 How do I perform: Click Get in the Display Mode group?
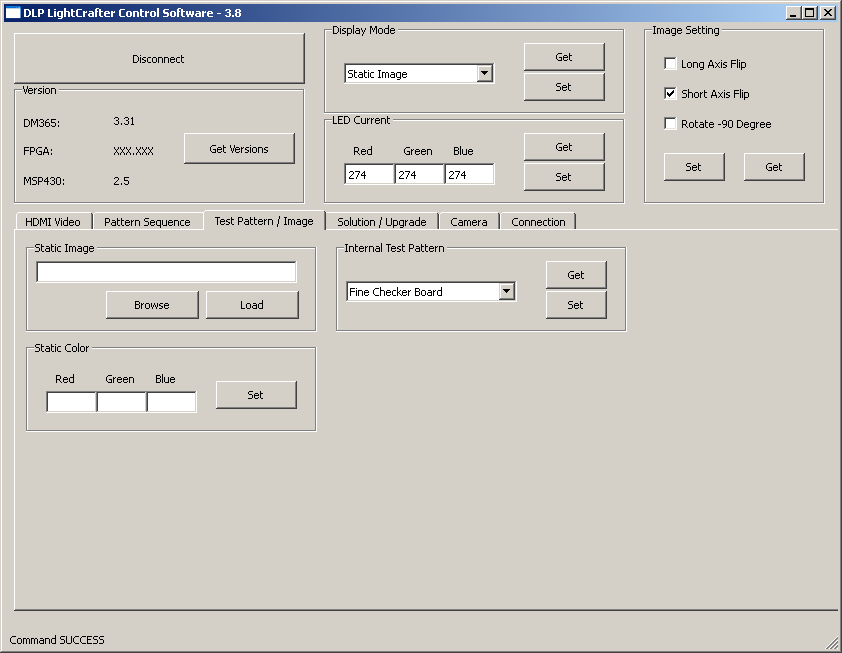point(564,57)
